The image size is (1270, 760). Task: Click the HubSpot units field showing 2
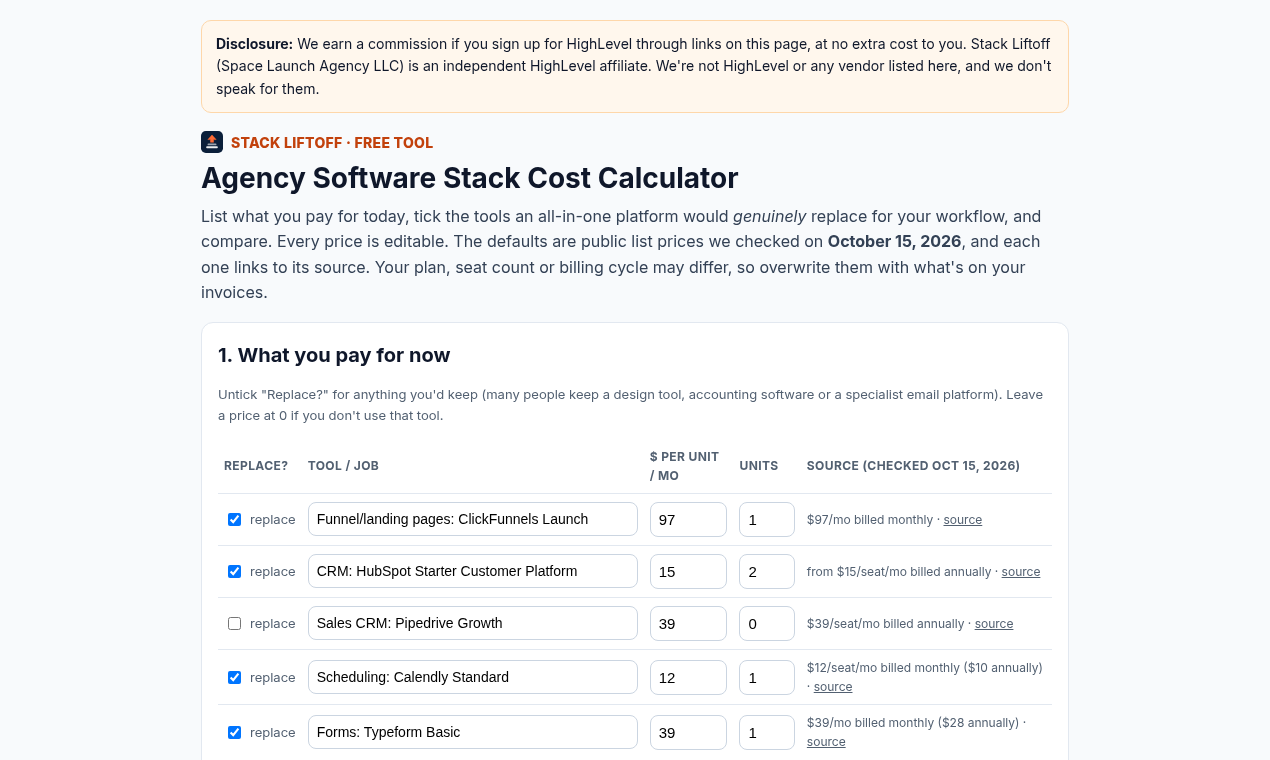[767, 571]
